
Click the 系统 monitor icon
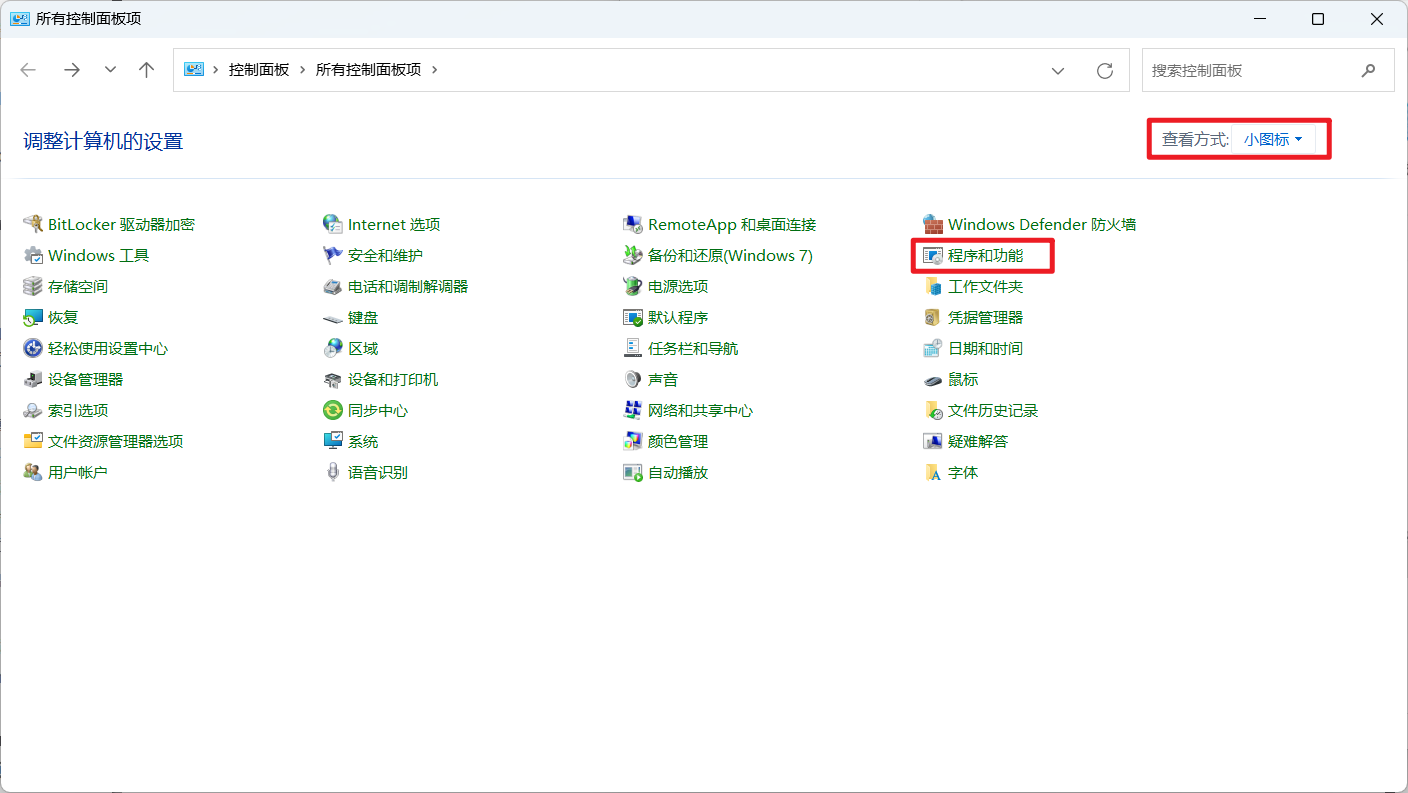point(333,441)
